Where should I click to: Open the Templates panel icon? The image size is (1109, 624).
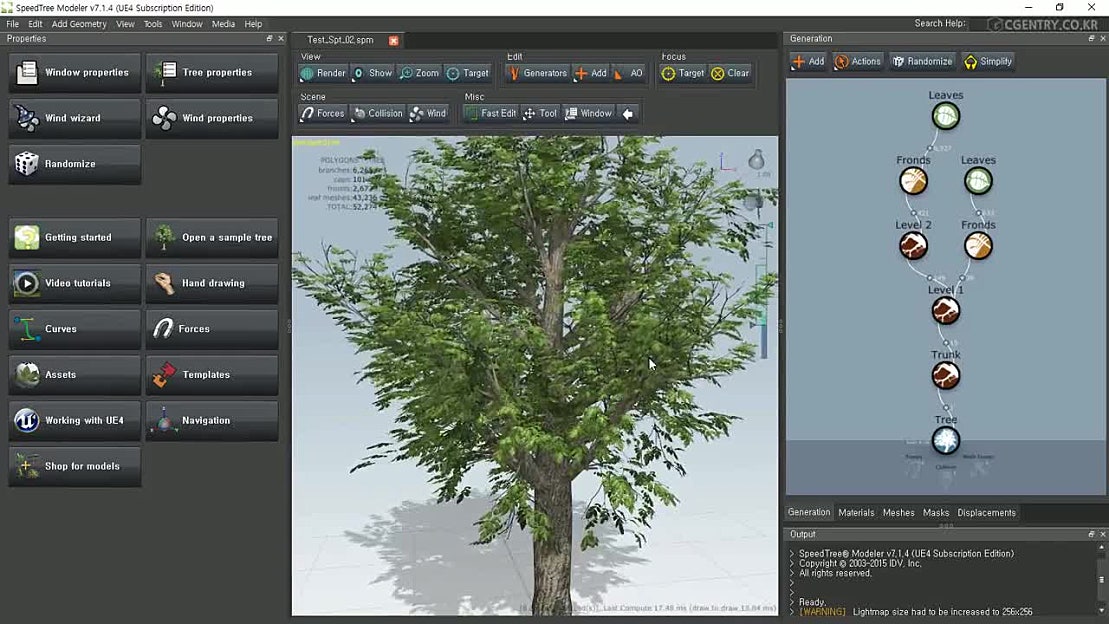212,375
